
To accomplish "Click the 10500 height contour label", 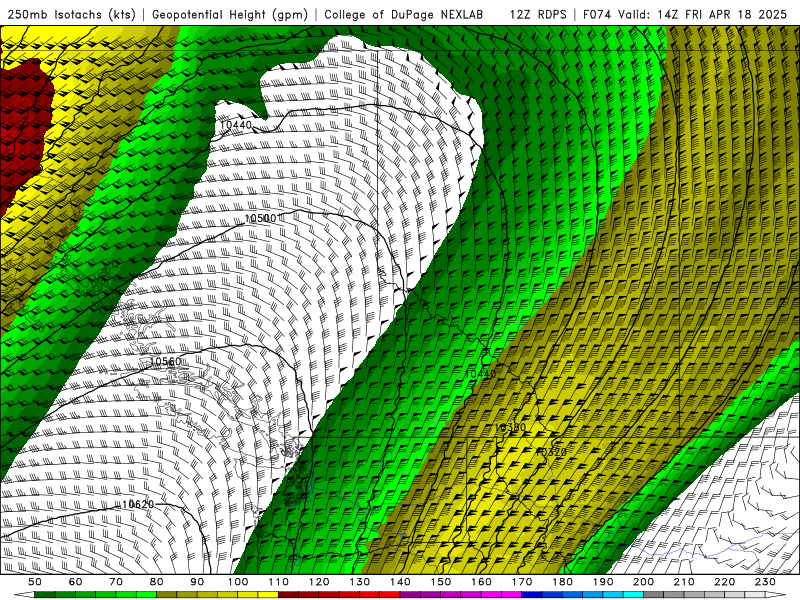I will [260, 218].
